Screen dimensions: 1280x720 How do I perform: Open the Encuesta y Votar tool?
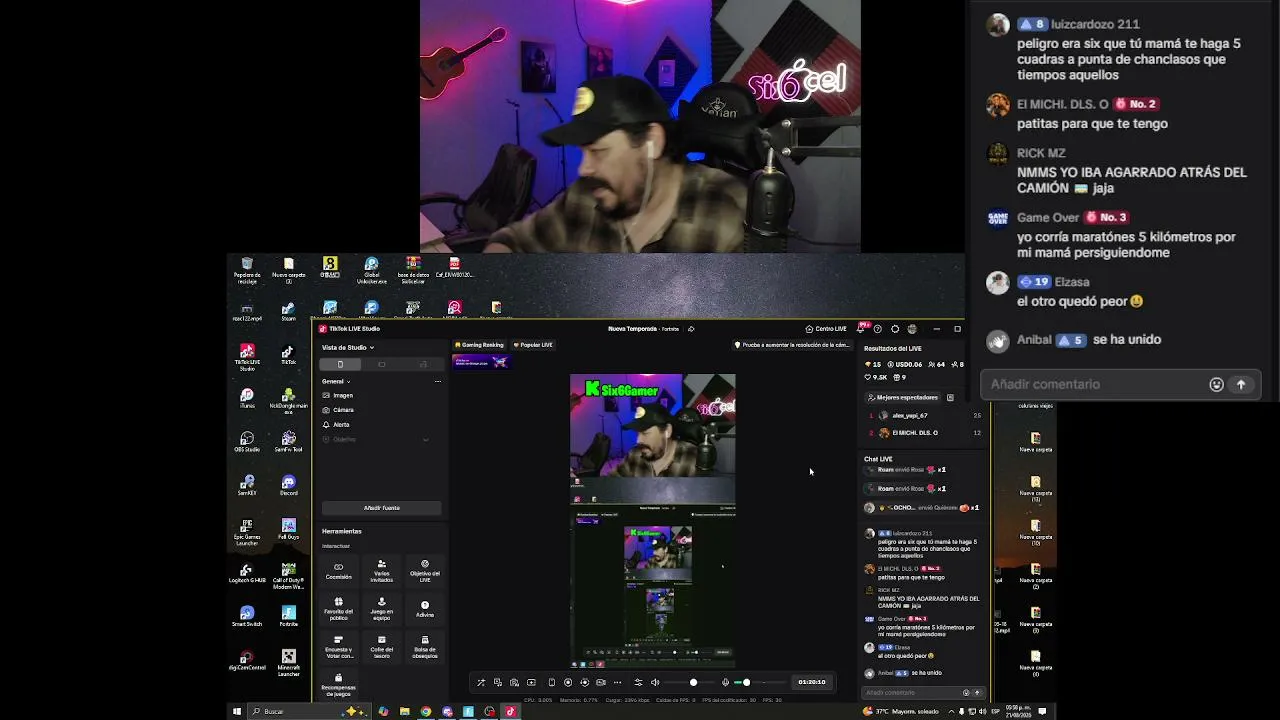(x=338, y=646)
